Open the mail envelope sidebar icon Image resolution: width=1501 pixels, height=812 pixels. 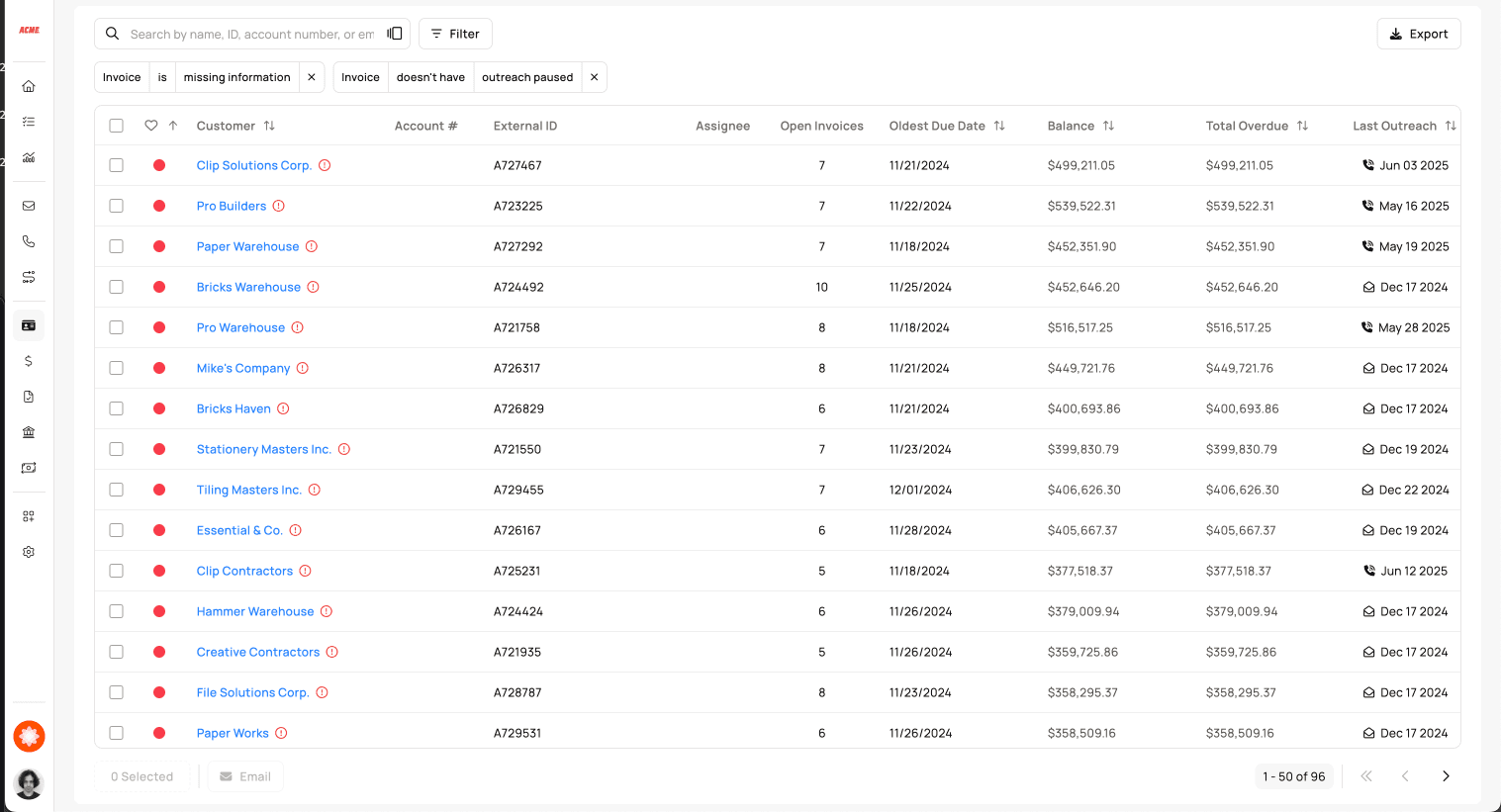tap(29, 206)
